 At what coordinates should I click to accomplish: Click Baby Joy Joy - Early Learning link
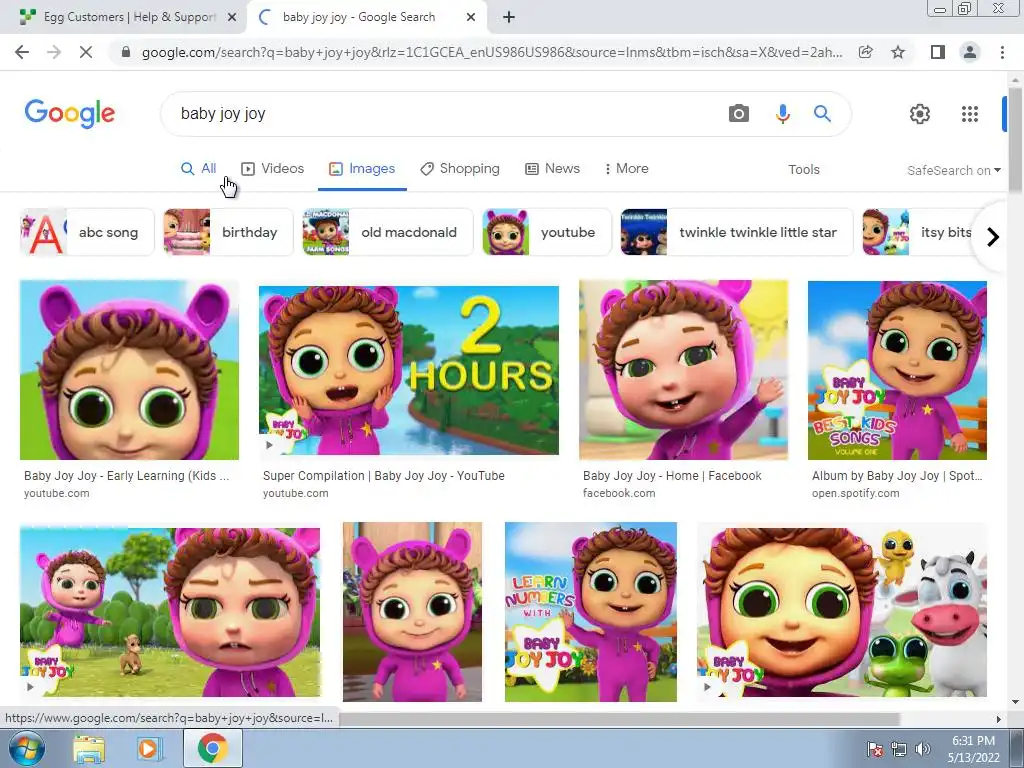[x=126, y=476]
